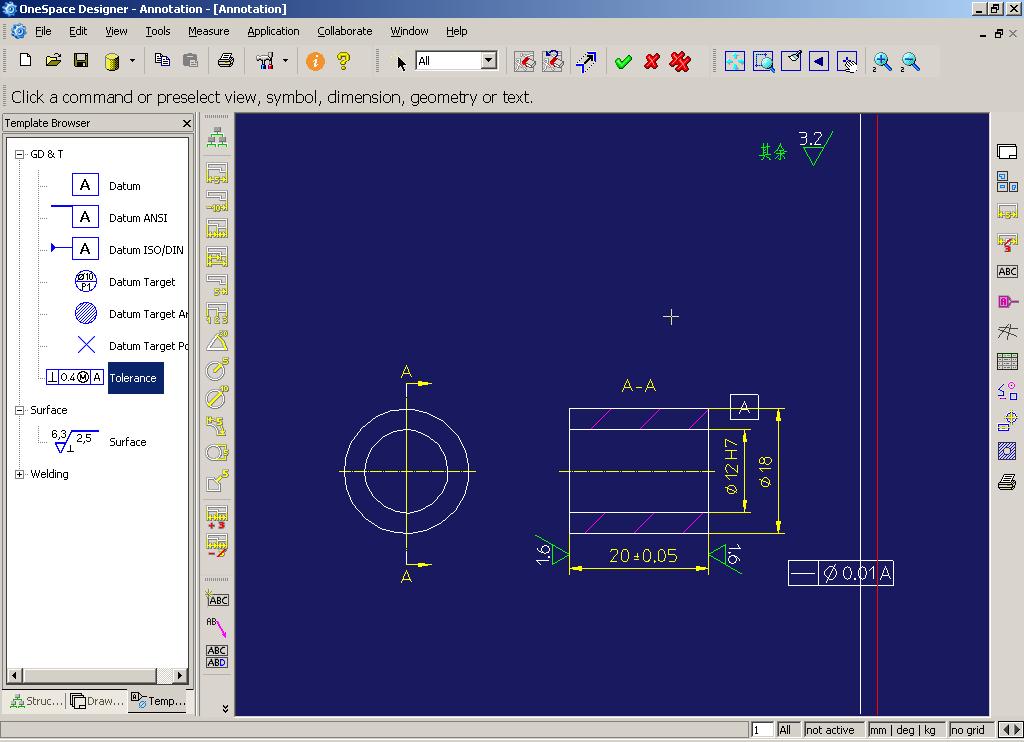Open the 'All' selection filter dropdown
This screenshot has width=1024, height=742.
point(488,61)
